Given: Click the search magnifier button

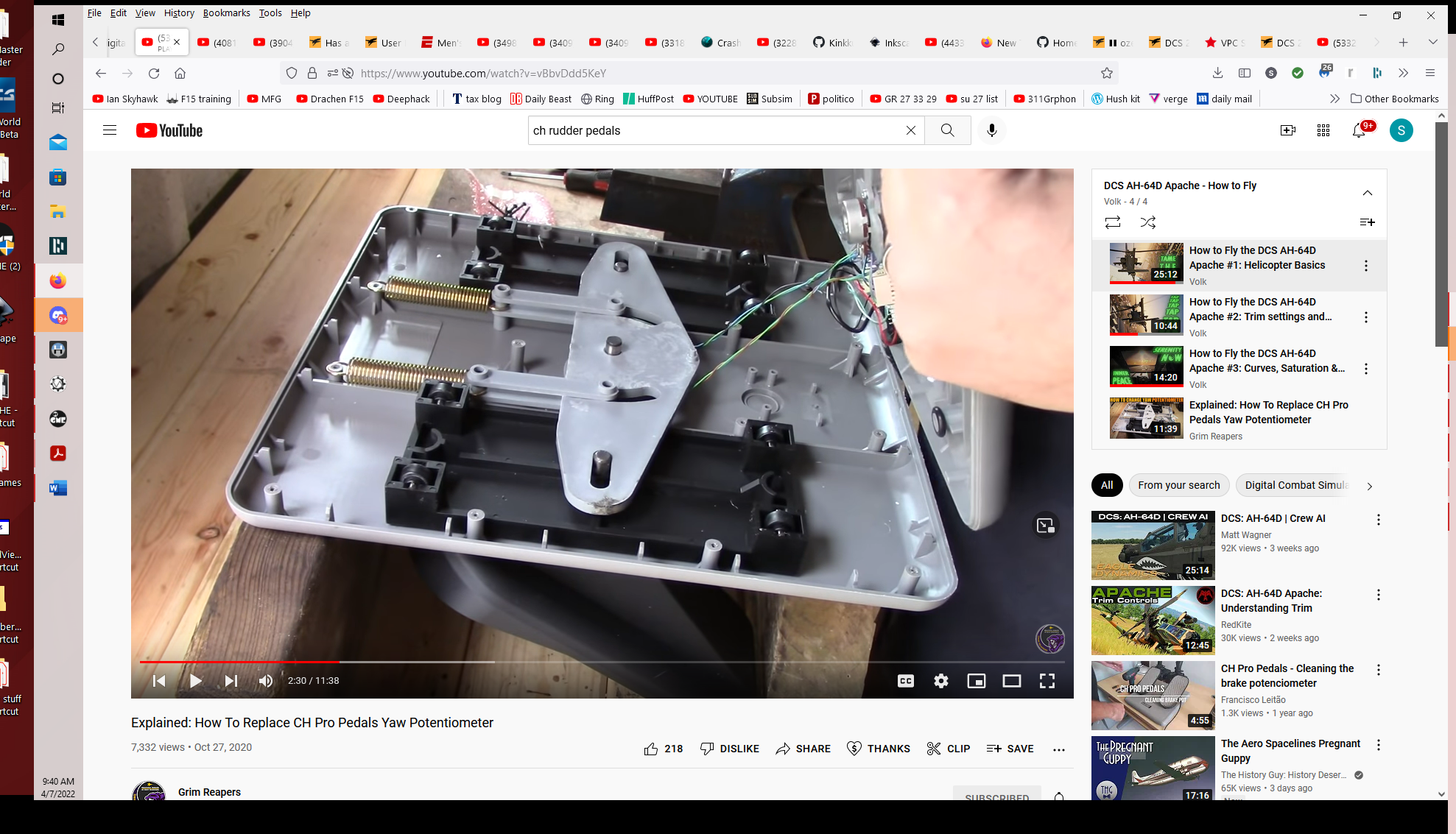Looking at the screenshot, I should point(948,130).
